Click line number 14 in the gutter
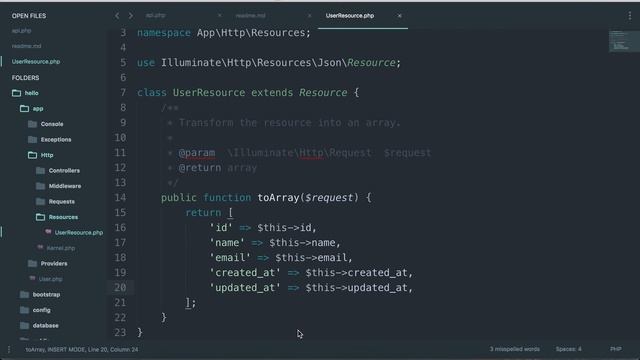 point(120,198)
